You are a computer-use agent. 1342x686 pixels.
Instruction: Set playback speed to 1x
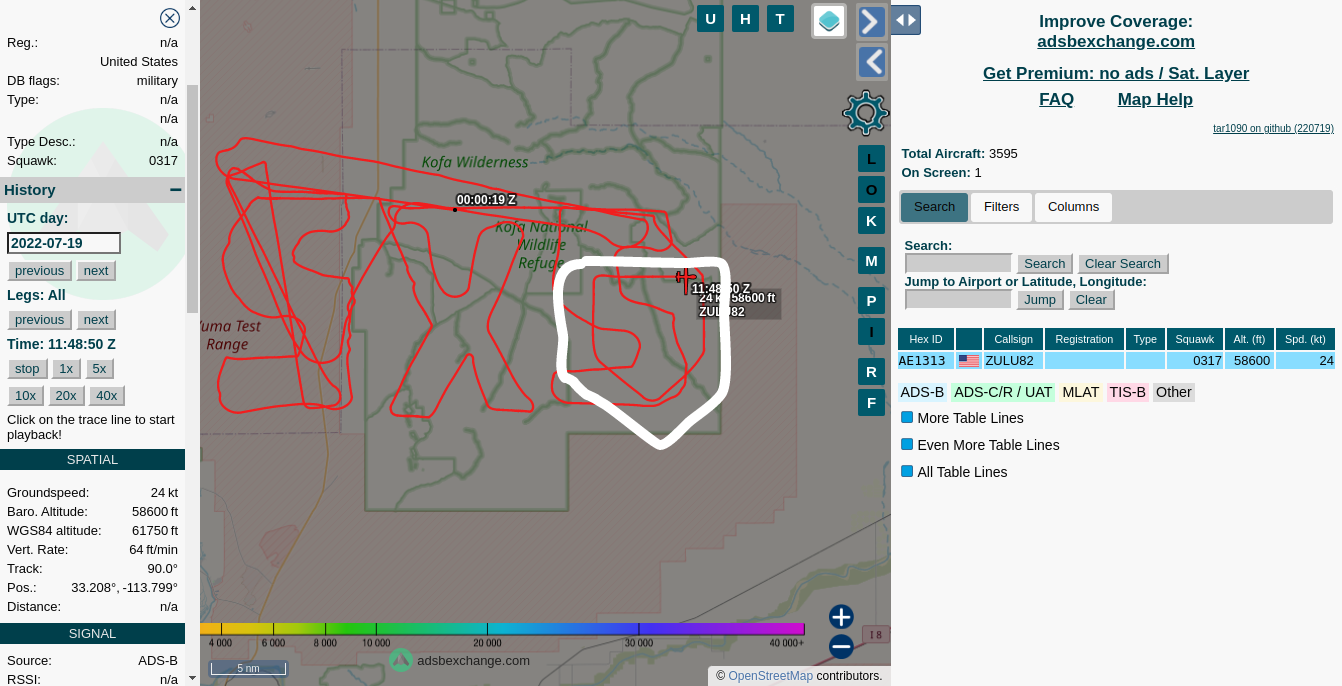coord(66,369)
